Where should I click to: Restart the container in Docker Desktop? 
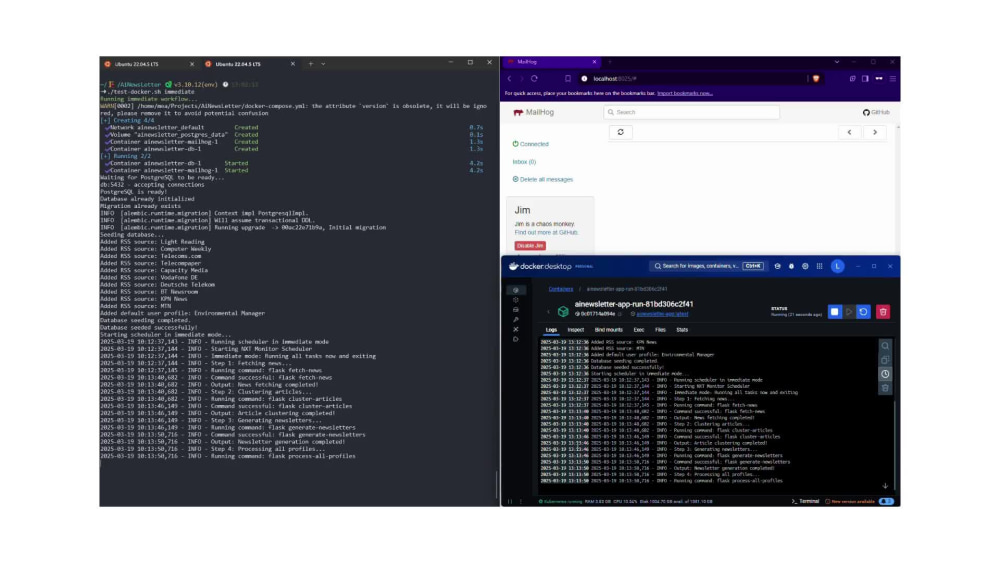864,312
